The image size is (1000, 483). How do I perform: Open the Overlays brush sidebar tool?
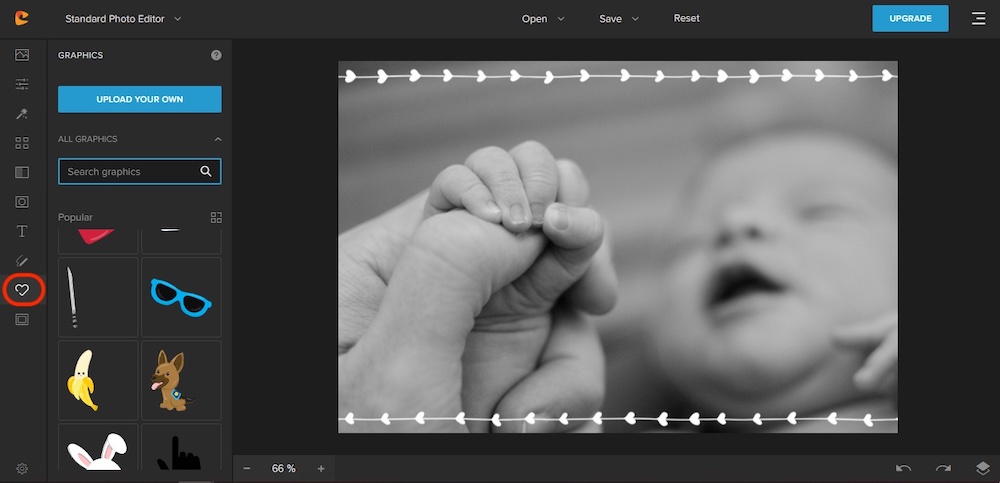point(22,260)
